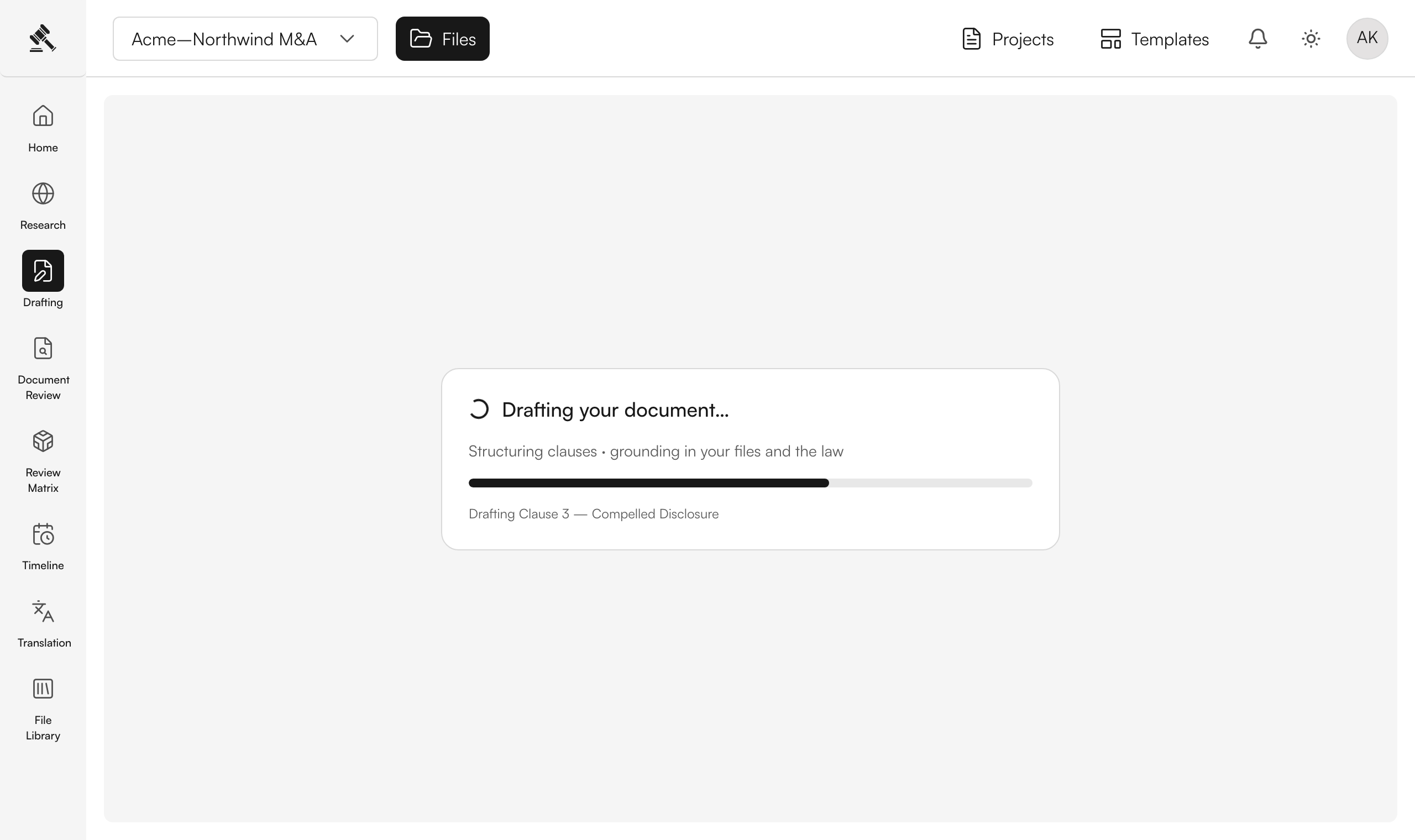Open the Research globe icon
Viewport: 1415px width, 840px height.
(x=43, y=193)
